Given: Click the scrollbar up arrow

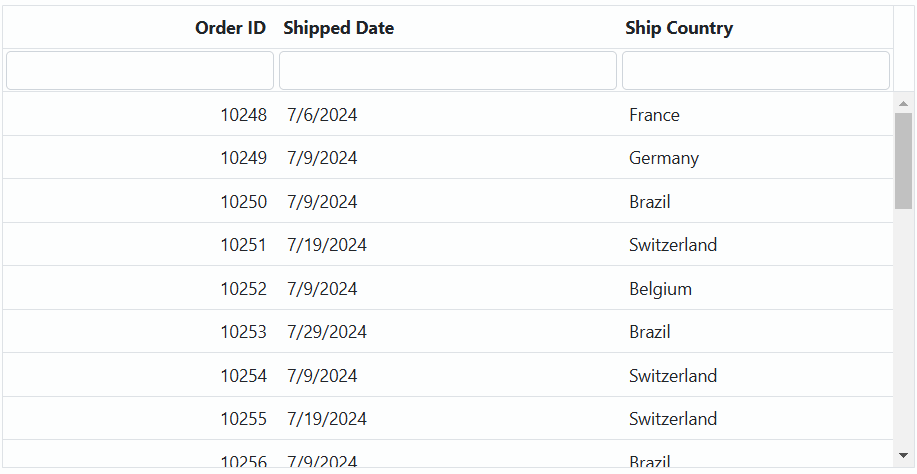Looking at the screenshot, I should point(904,103).
